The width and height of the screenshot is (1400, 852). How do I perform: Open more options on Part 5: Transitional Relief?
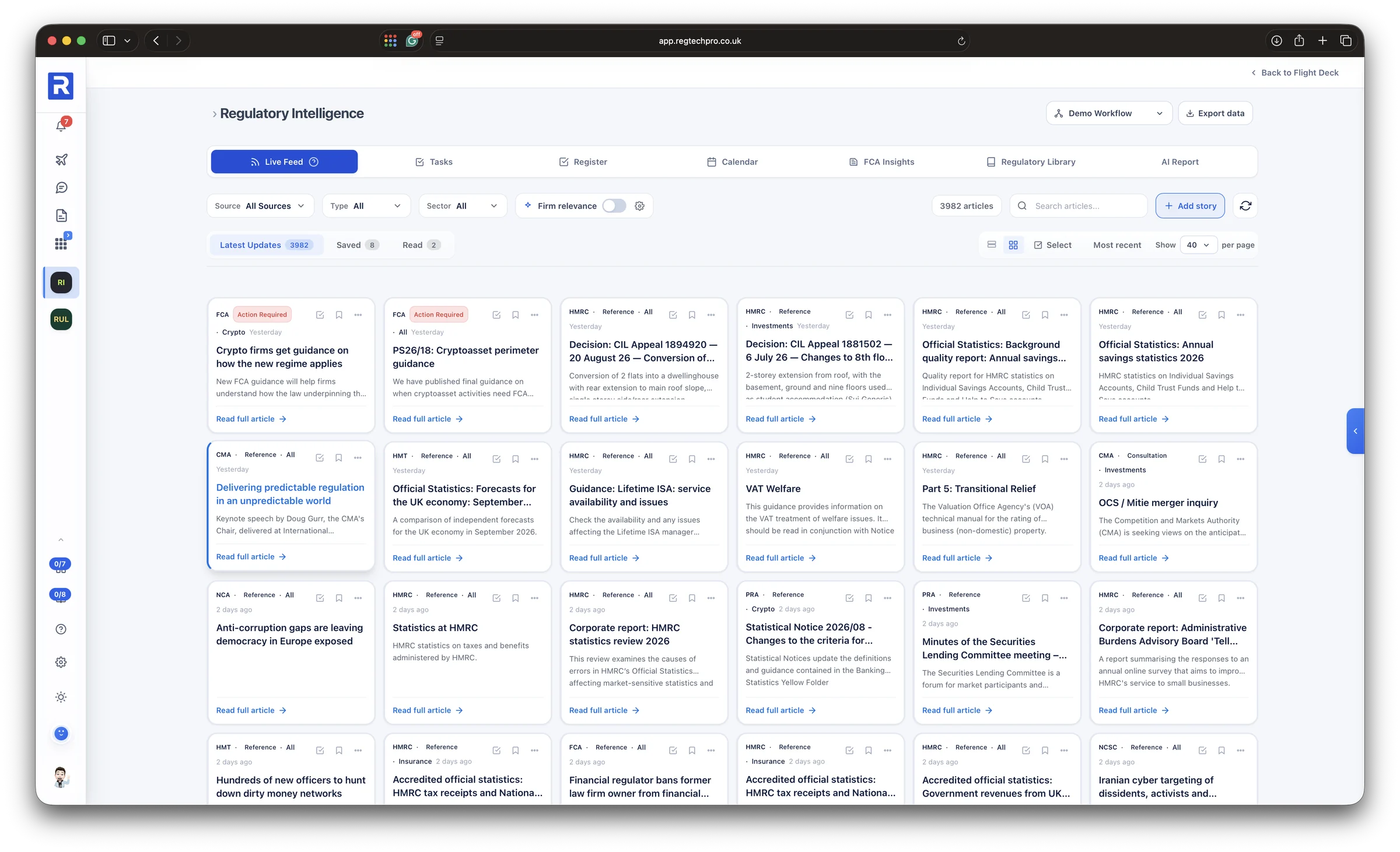1064,459
